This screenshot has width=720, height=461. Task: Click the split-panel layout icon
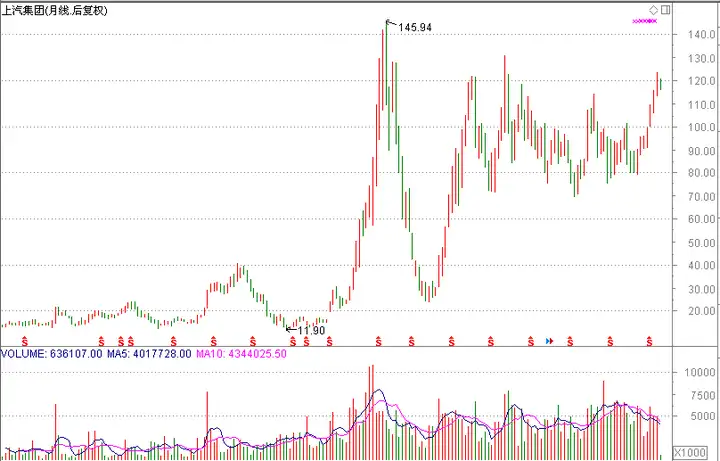665,9
